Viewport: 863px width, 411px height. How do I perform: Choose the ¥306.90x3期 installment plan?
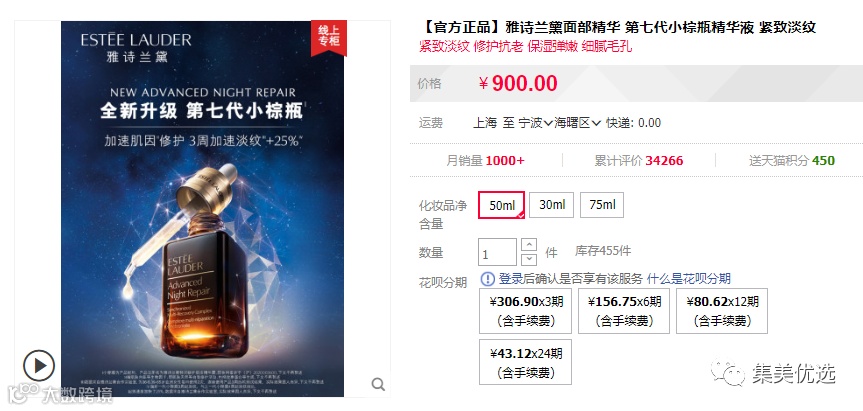pos(526,311)
